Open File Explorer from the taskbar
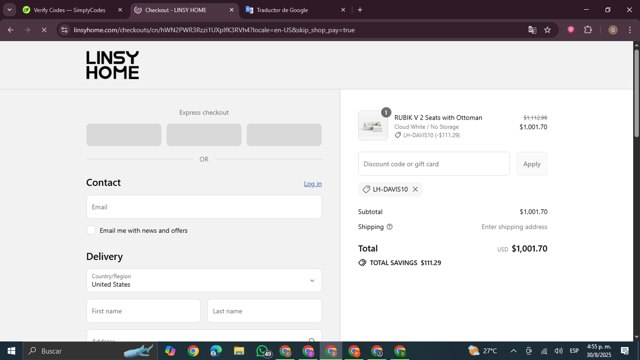This screenshot has height=360, width=640. point(239,351)
